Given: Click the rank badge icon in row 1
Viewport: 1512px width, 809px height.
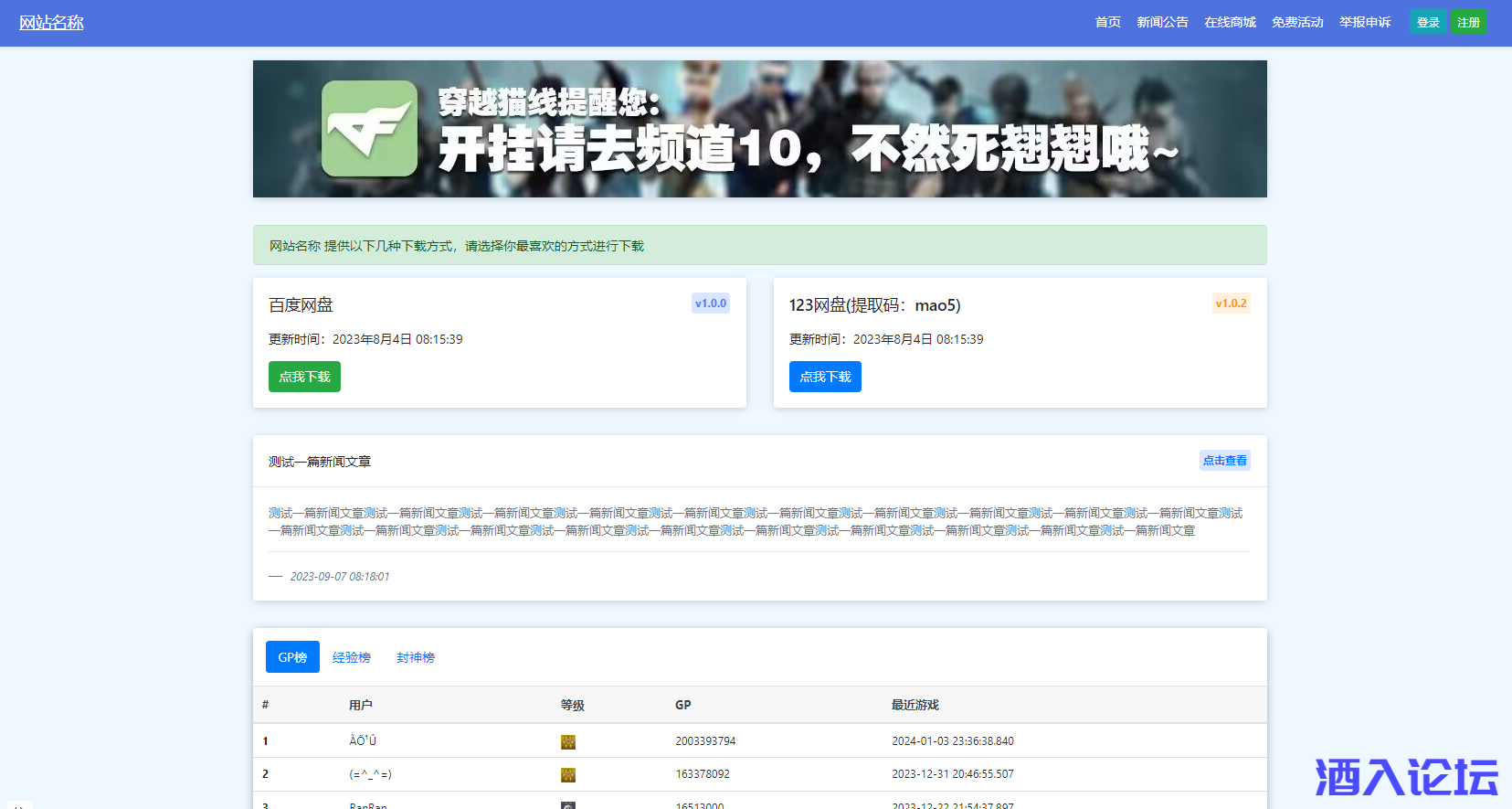Looking at the screenshot, I should coord(567,741).
